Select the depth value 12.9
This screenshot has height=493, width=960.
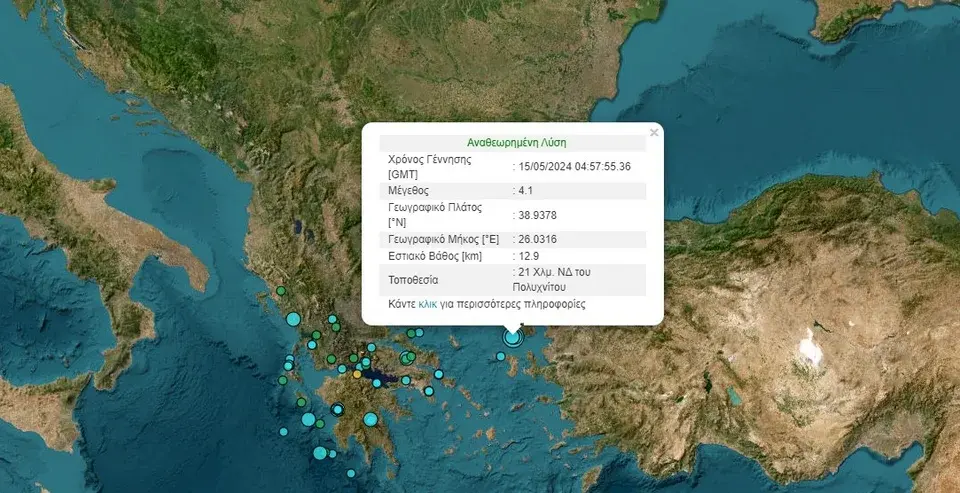(x=528, y=256)
